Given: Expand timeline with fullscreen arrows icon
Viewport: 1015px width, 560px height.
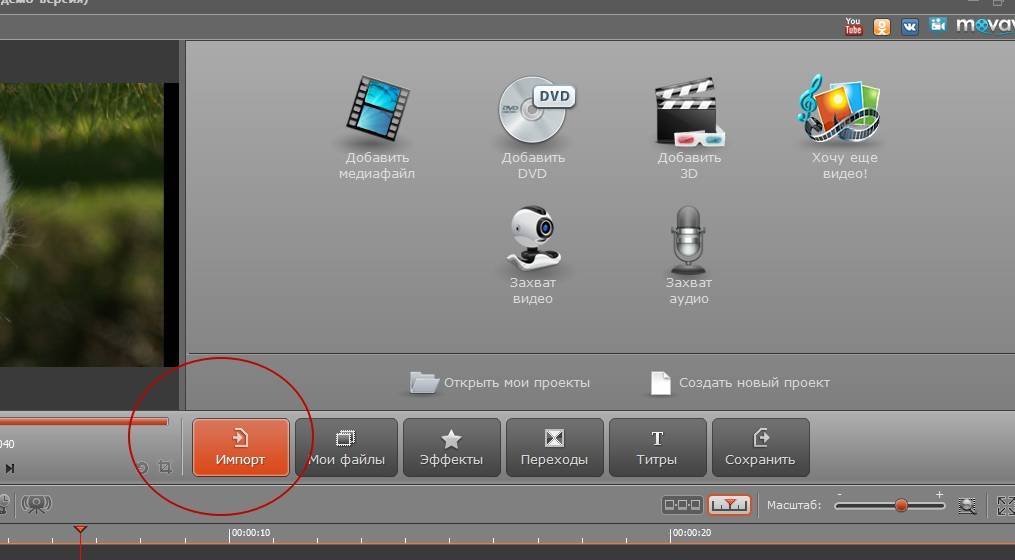Looking at the screenshot, I should [1005, 506].
